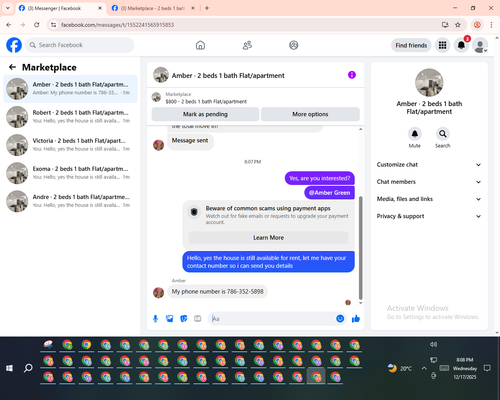Open the Groups icon in top navigation
Image resolution: width=500 pixels, height=400 pixels.
pyautogui.click(x=294, y=45)
